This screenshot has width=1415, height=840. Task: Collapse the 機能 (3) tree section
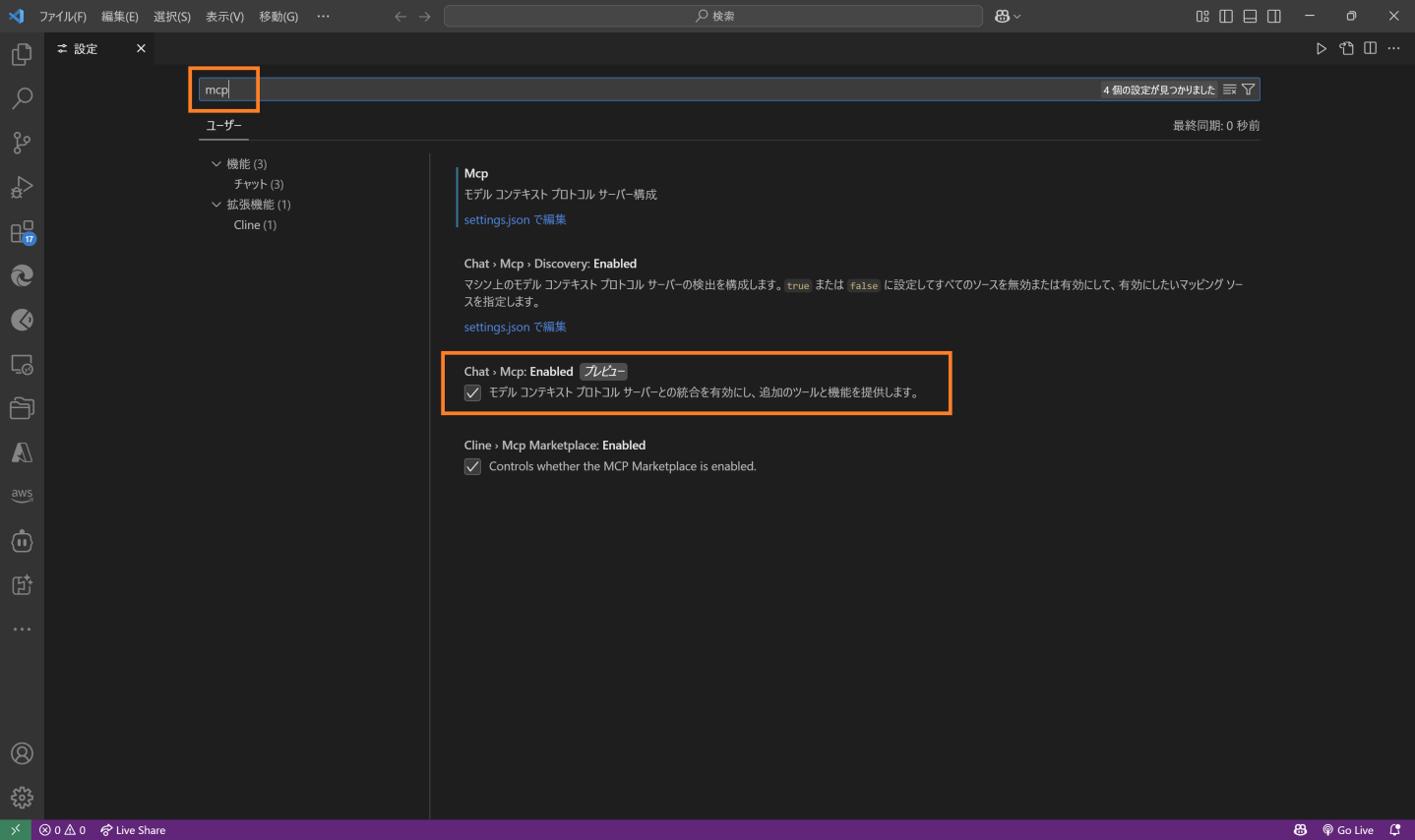[216, 164]
